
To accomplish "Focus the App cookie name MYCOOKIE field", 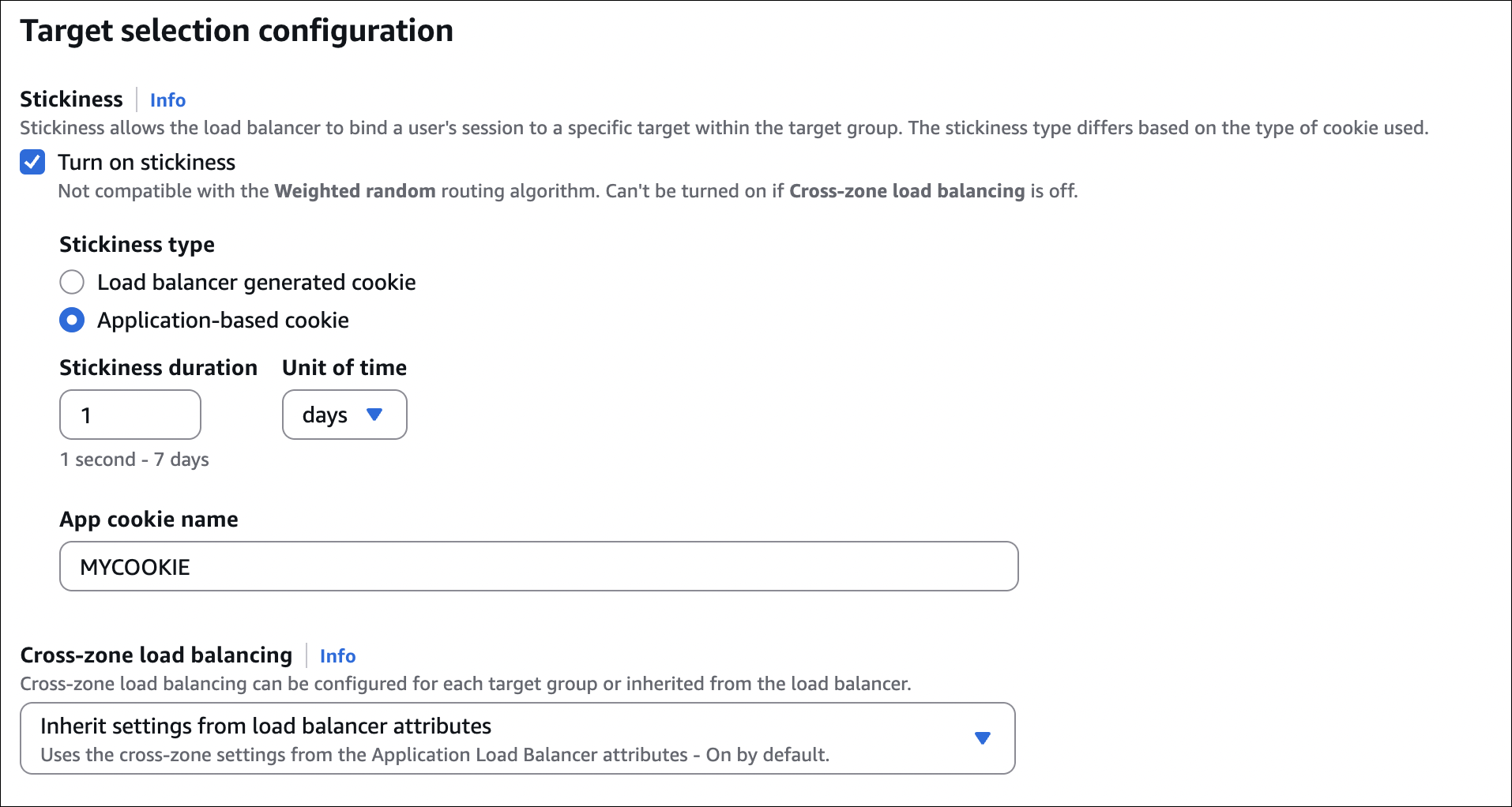I will [539, 566].
